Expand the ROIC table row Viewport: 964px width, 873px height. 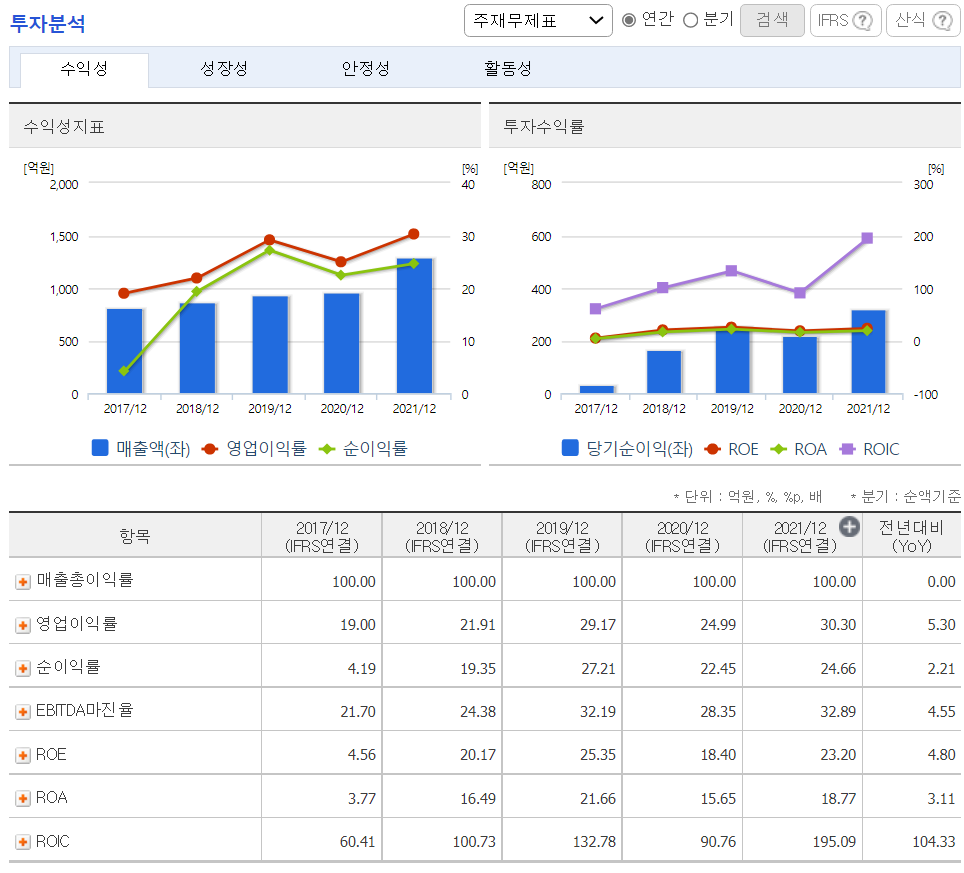[x=23, y=842]
